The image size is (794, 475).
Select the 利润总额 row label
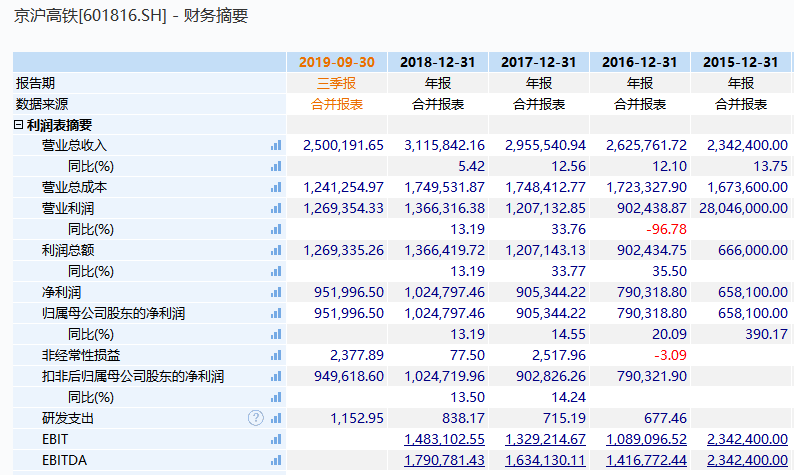click(68, 251)
